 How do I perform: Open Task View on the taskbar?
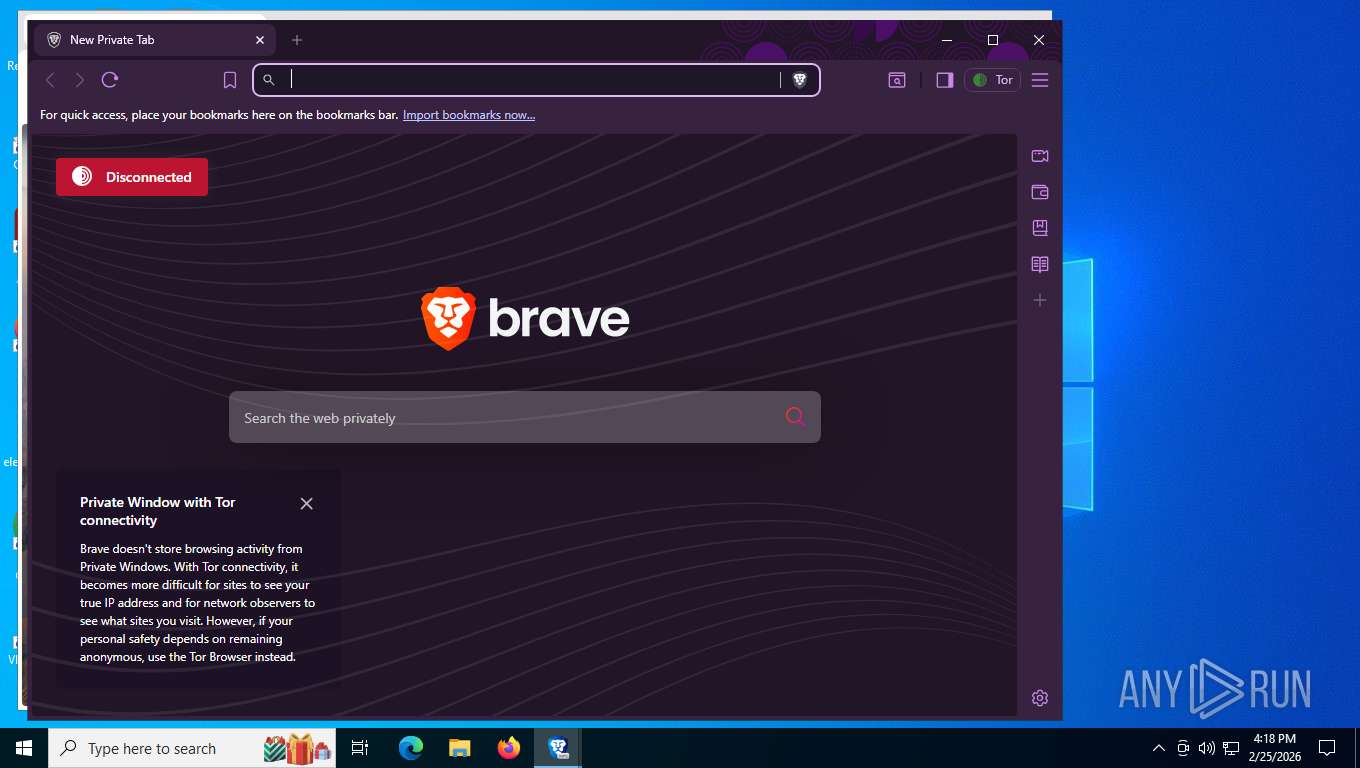pyautogui.click(x=360, y=748)
